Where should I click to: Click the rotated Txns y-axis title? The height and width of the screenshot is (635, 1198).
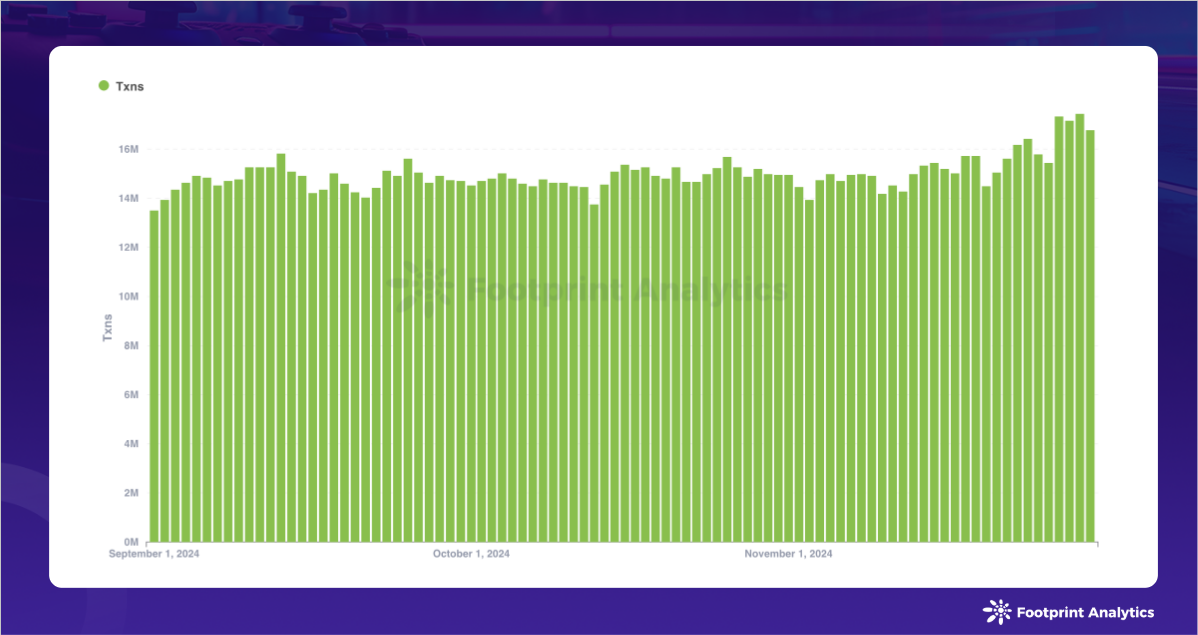click(x=108, y=327)
